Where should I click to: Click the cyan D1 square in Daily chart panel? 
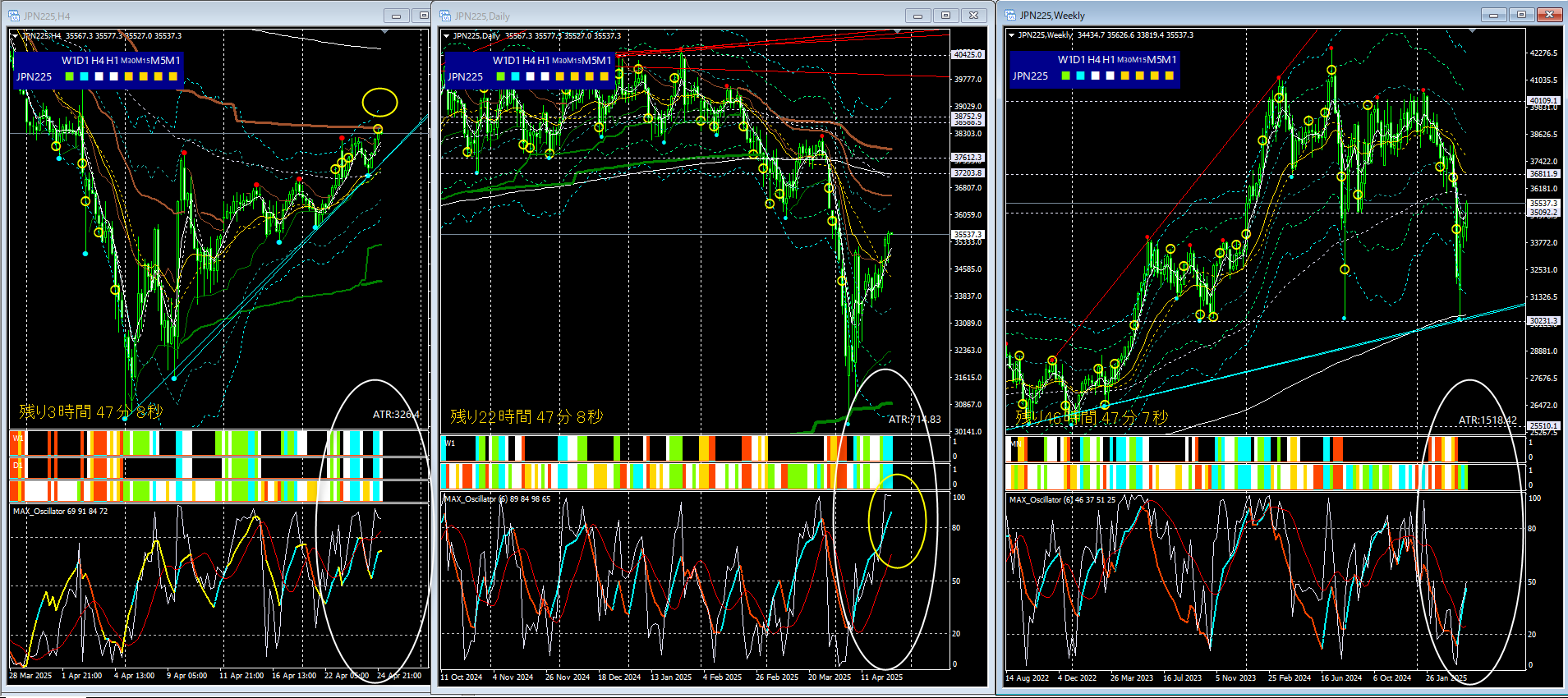click(515, 76)
